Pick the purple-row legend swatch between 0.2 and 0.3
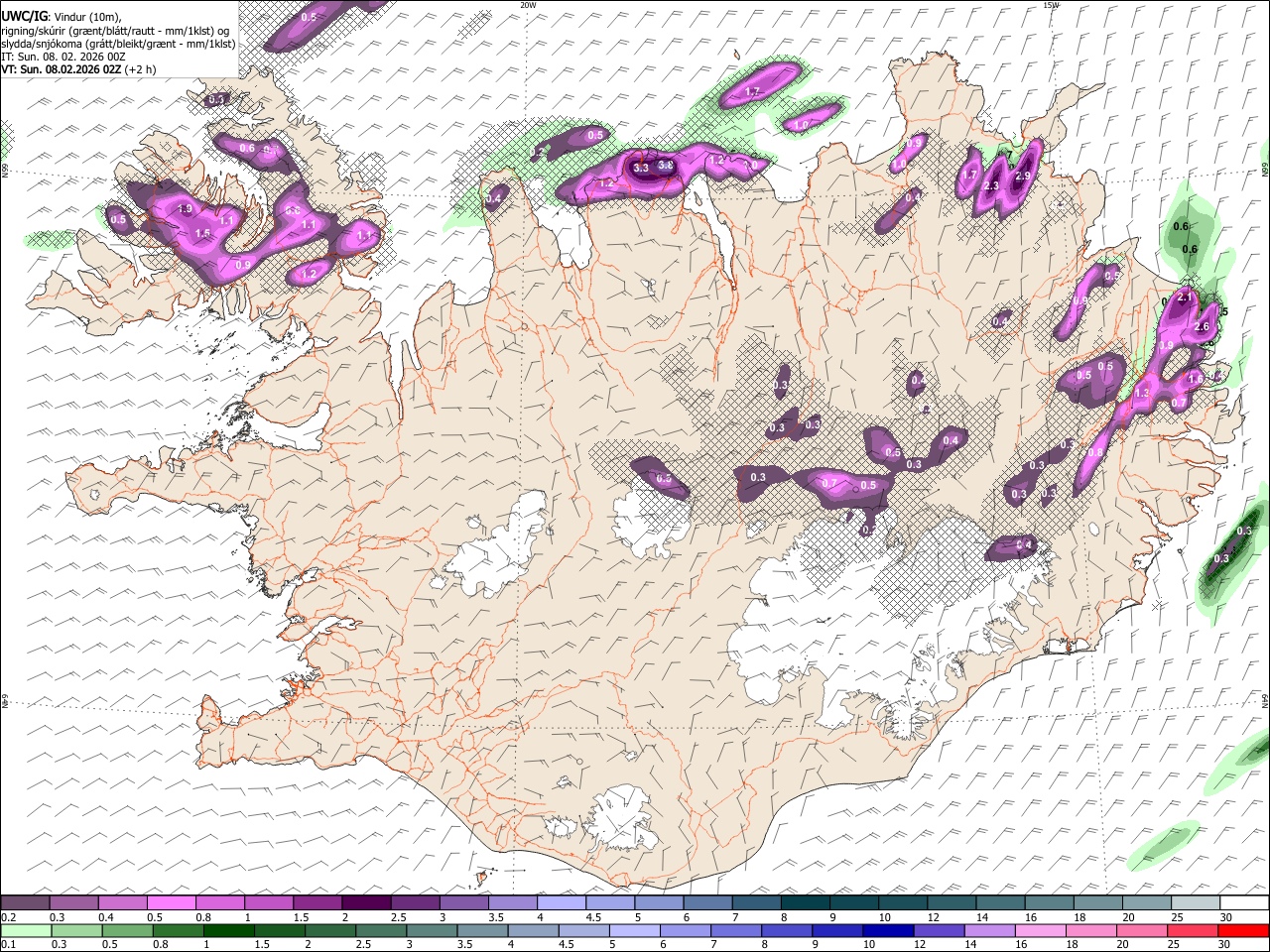This screenshot has height=952, width=1270. pyautogui.click(x=25, y=902)
